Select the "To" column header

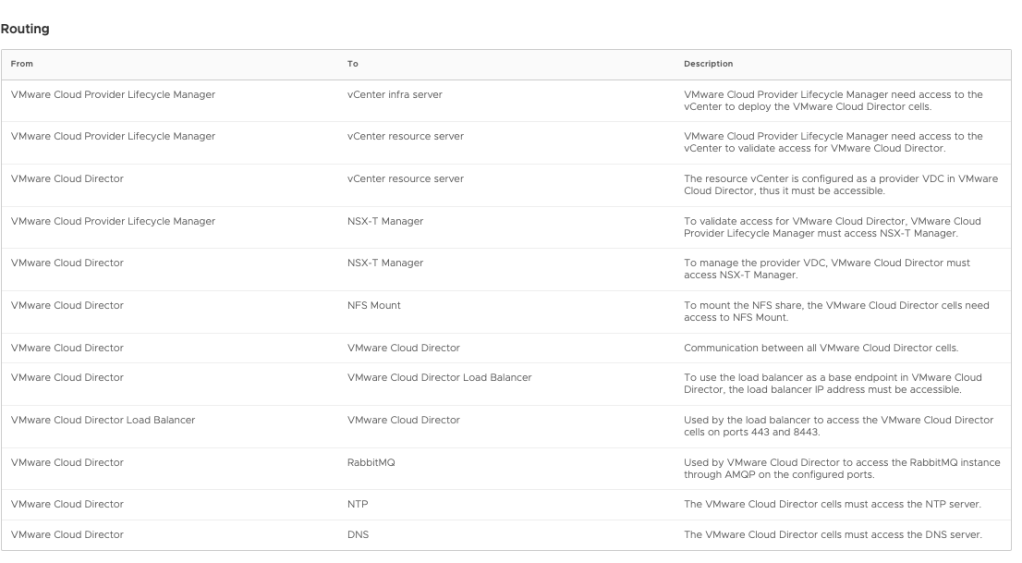pos(352,65)
